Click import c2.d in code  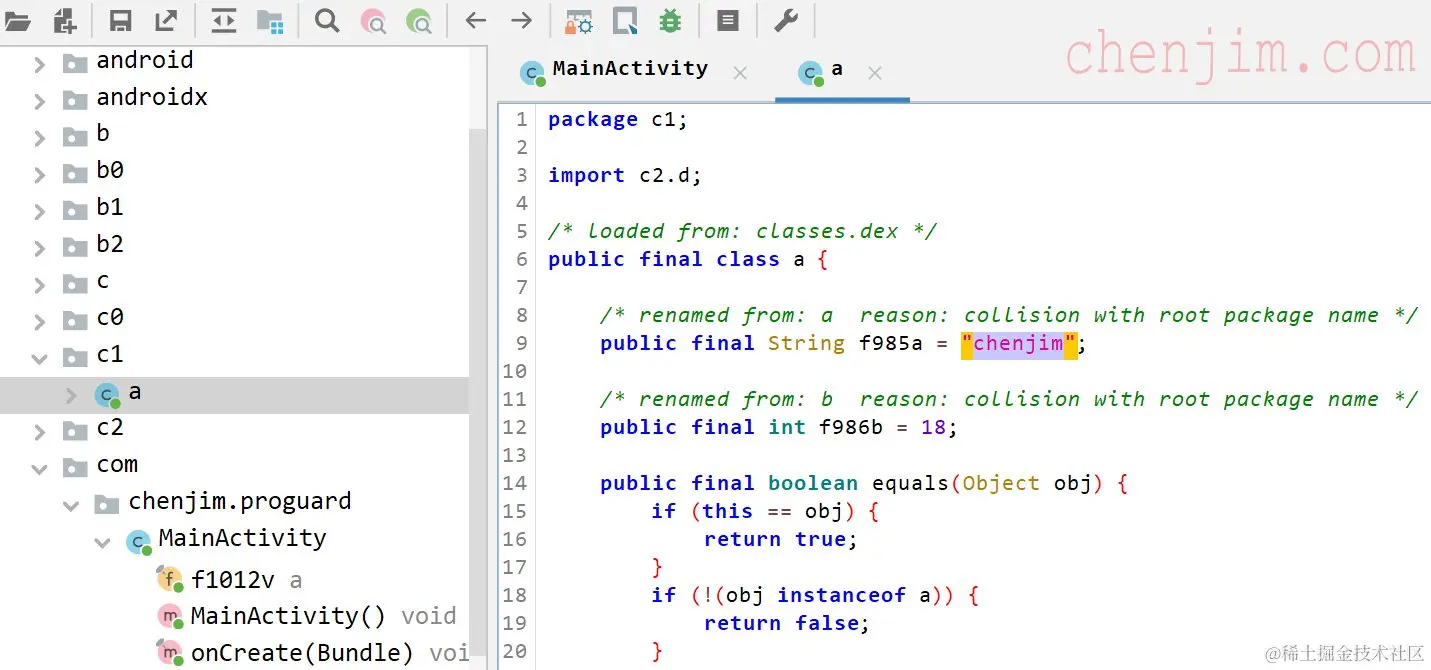[625, 176]
